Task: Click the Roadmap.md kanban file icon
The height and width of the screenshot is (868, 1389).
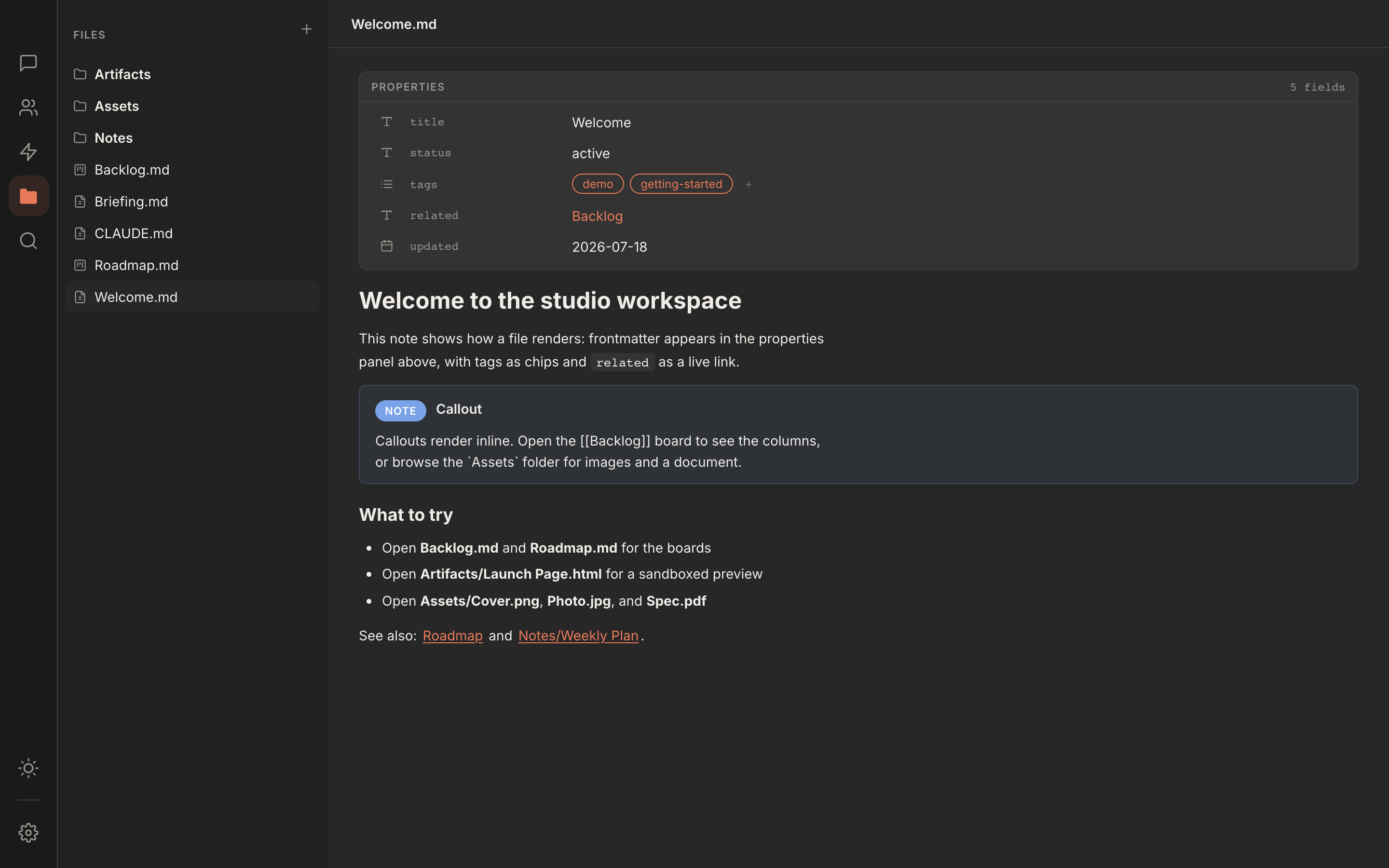Action: point(80,265)
